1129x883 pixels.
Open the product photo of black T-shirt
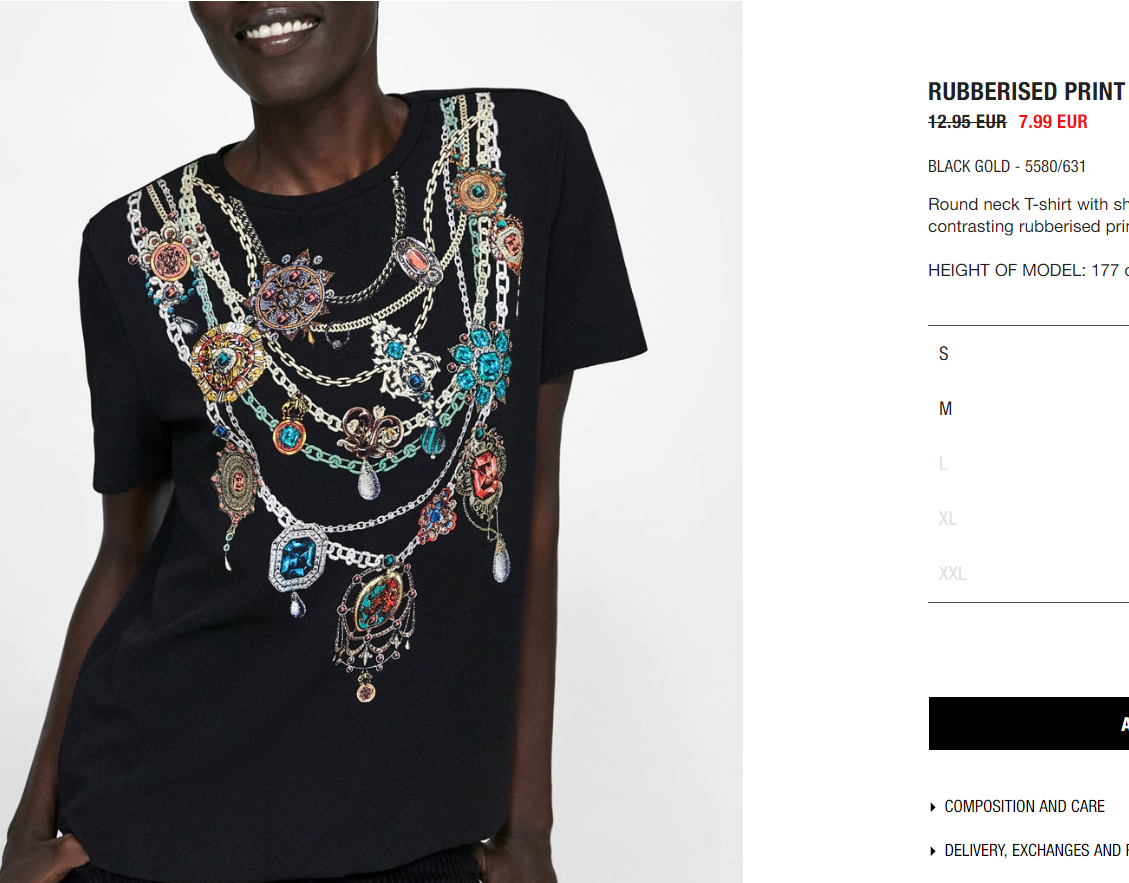pos(372,442)
